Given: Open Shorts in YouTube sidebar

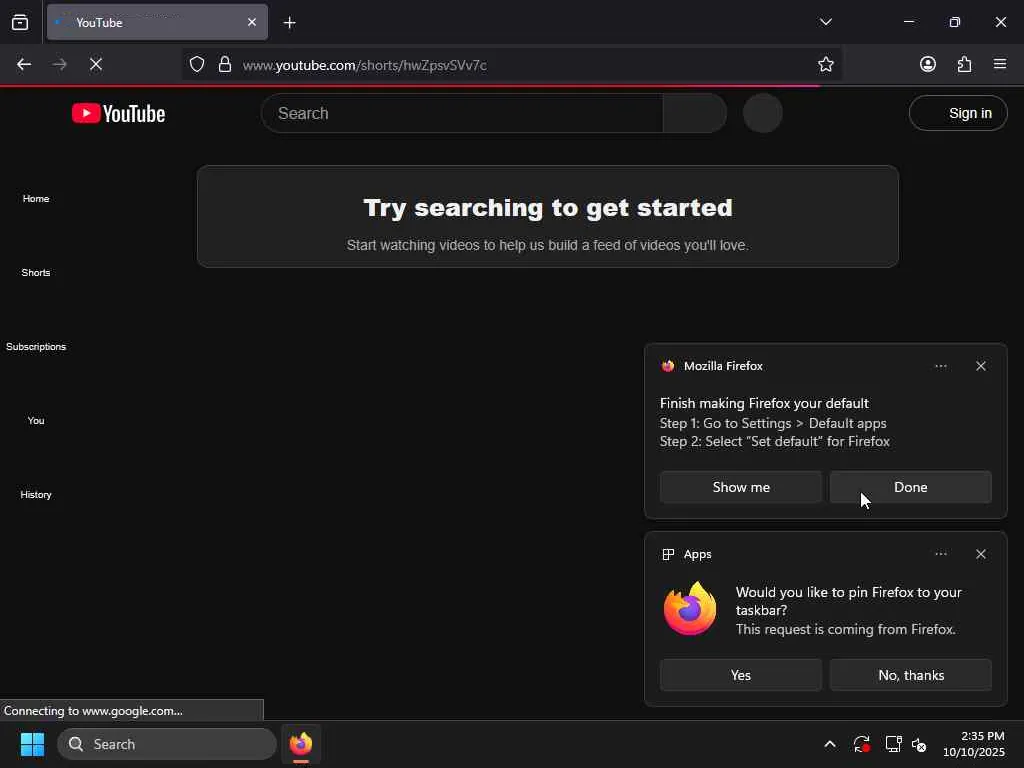Looking at the screenshot, I should click(x=36, y=272).
